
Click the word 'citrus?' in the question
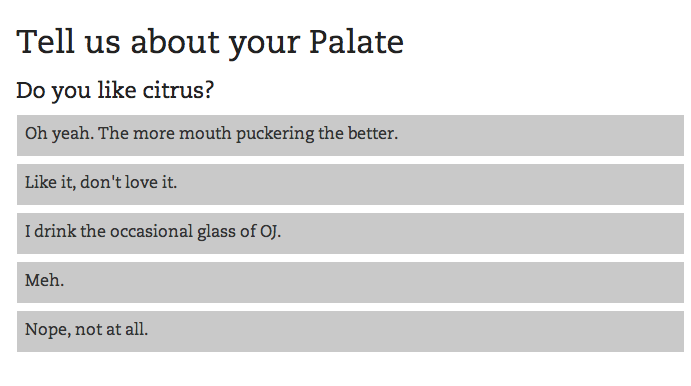pyautogui.click(x=178, y=90)
